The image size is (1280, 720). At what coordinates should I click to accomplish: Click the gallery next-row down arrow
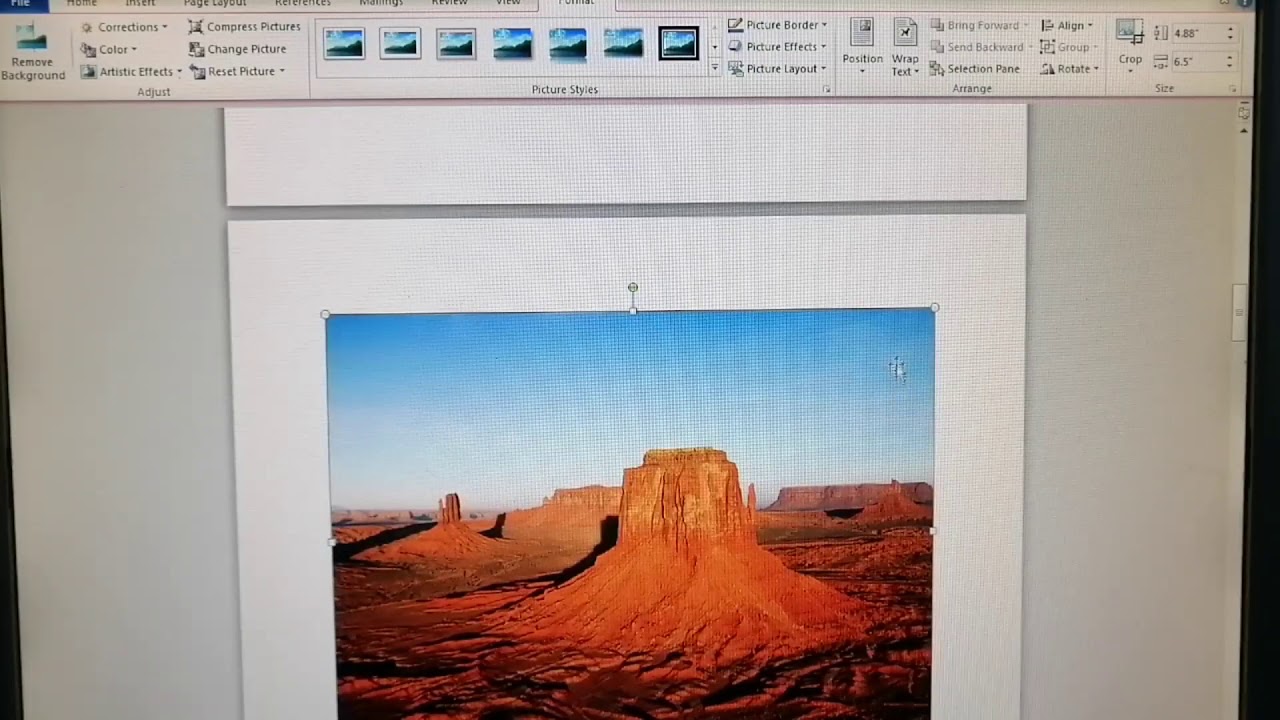(x=714, y=47)
